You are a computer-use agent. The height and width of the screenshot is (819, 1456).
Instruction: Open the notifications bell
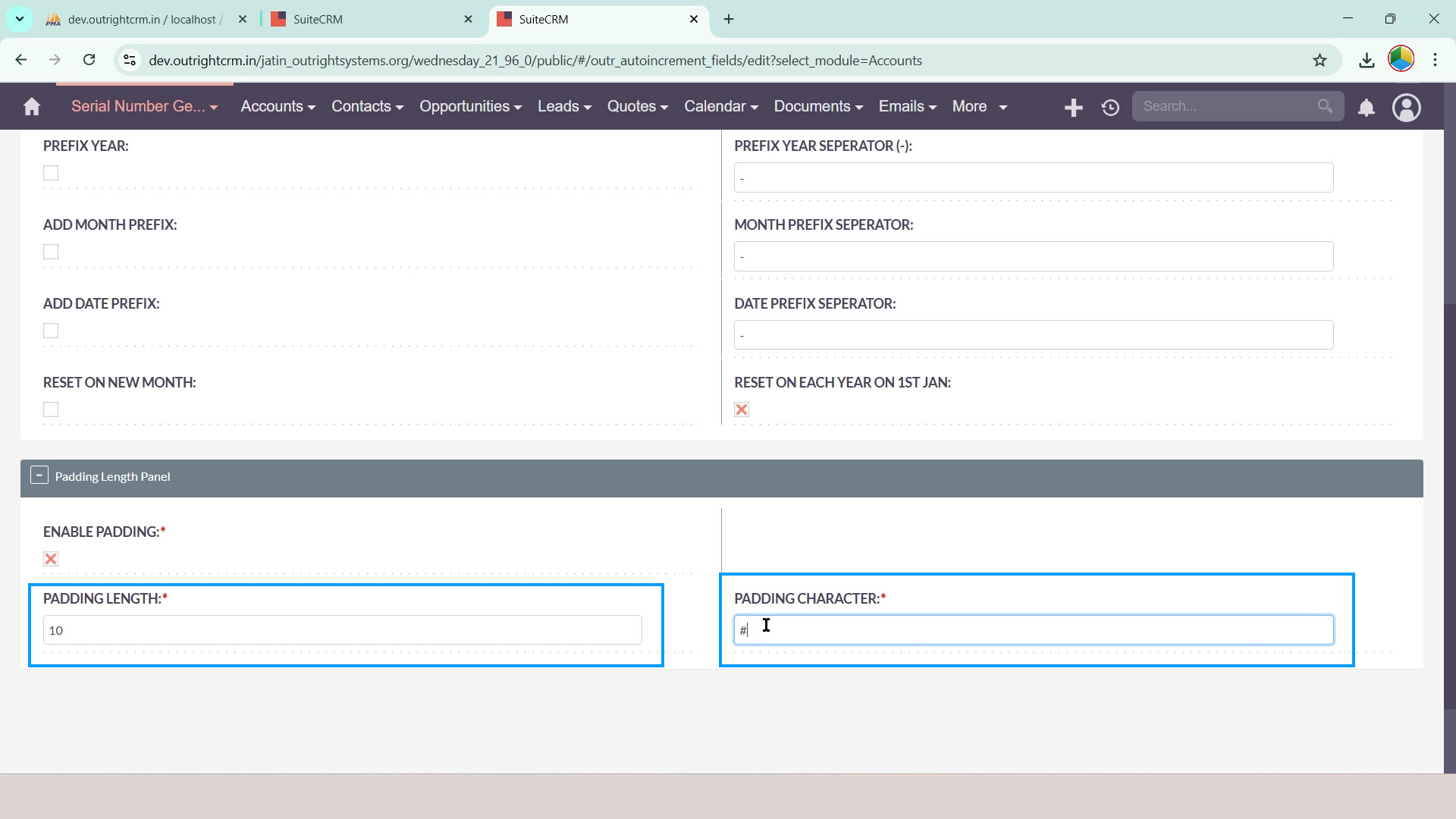coord(1366,108)
